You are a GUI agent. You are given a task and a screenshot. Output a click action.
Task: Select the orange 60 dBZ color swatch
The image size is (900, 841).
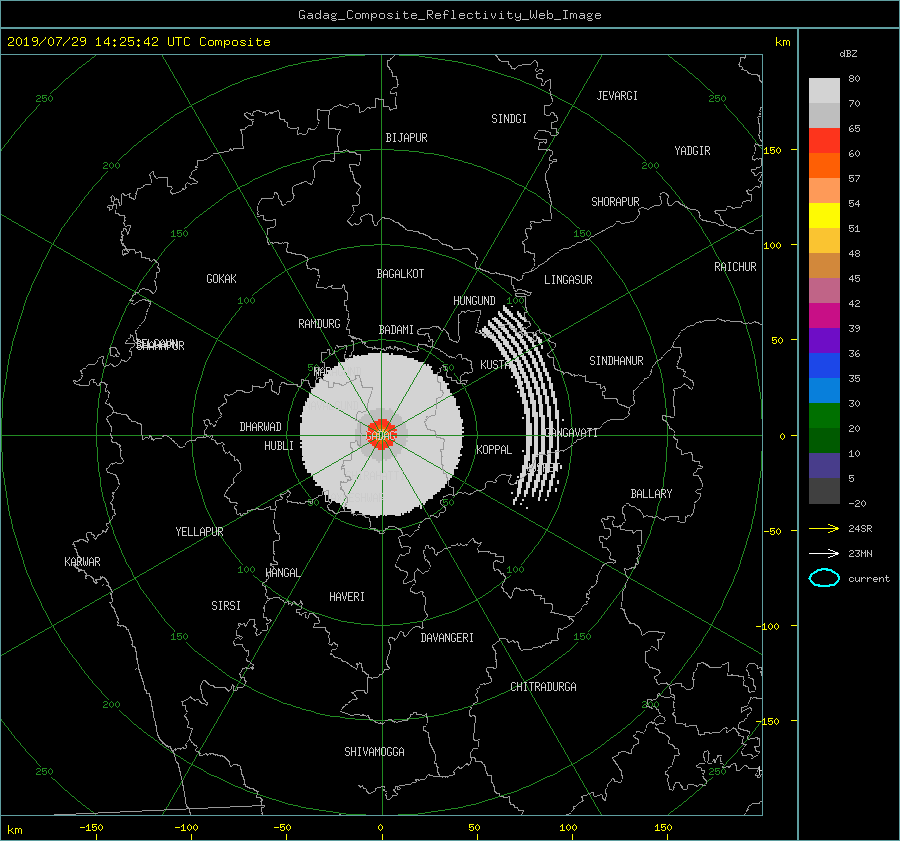click(824, 166)
